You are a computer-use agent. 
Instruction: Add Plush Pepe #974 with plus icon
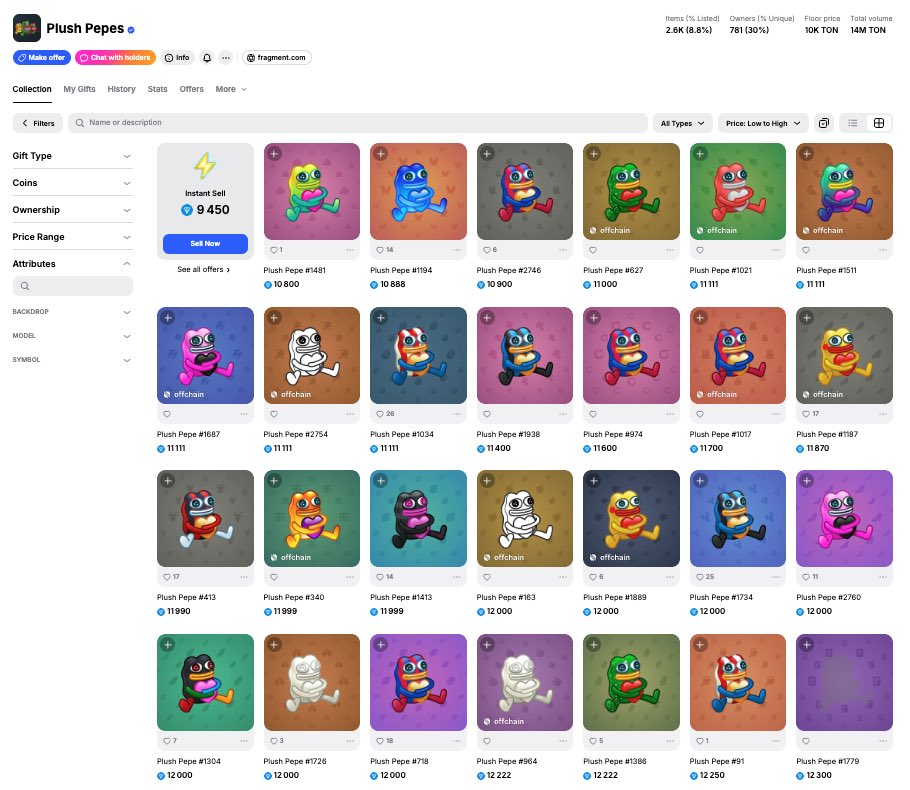coord(594,318)
